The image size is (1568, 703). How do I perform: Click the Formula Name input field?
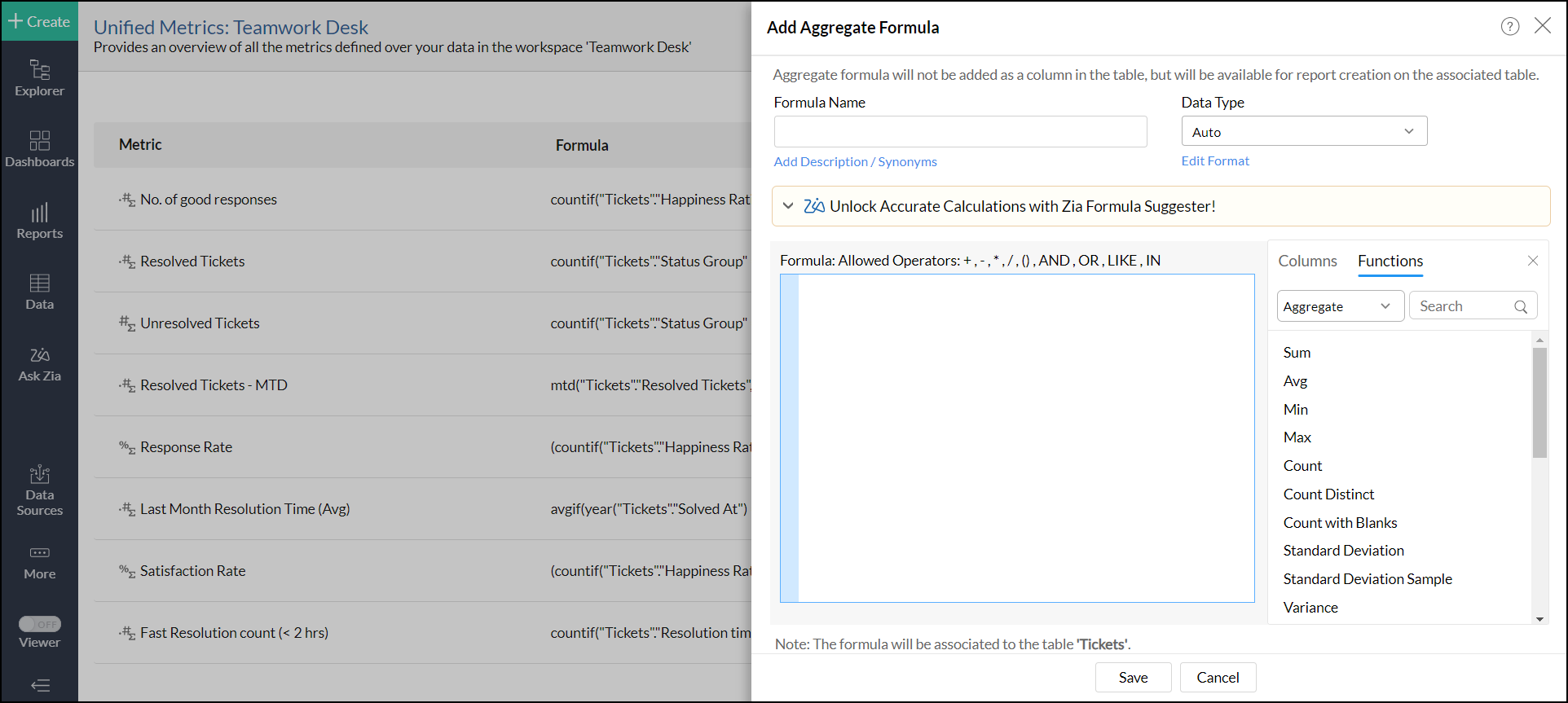(960, 131)
